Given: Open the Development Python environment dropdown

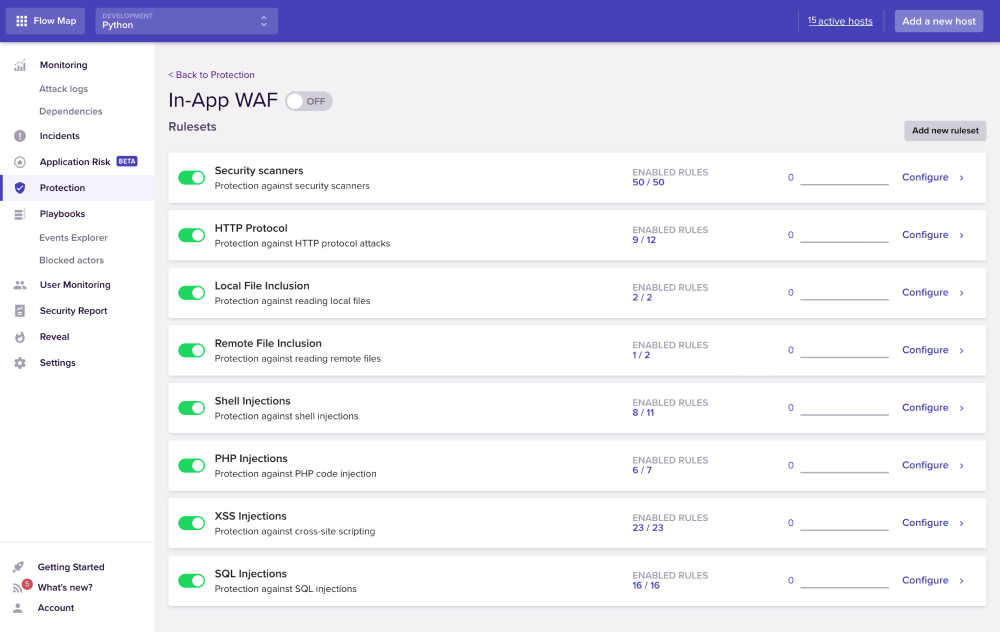Looking at the screenshot, I should [x=186, y=21].
